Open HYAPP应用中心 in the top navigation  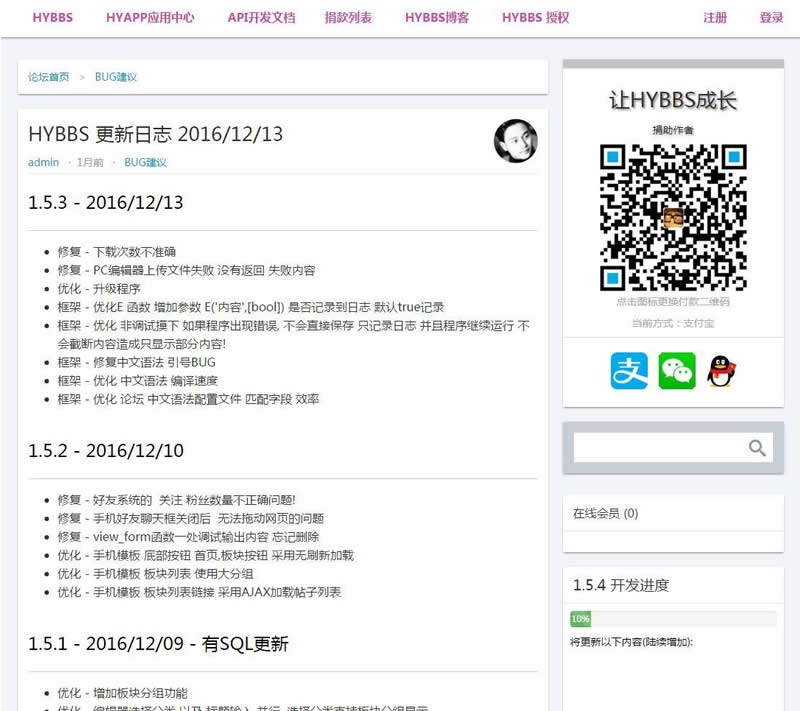[x=150, y=18]
